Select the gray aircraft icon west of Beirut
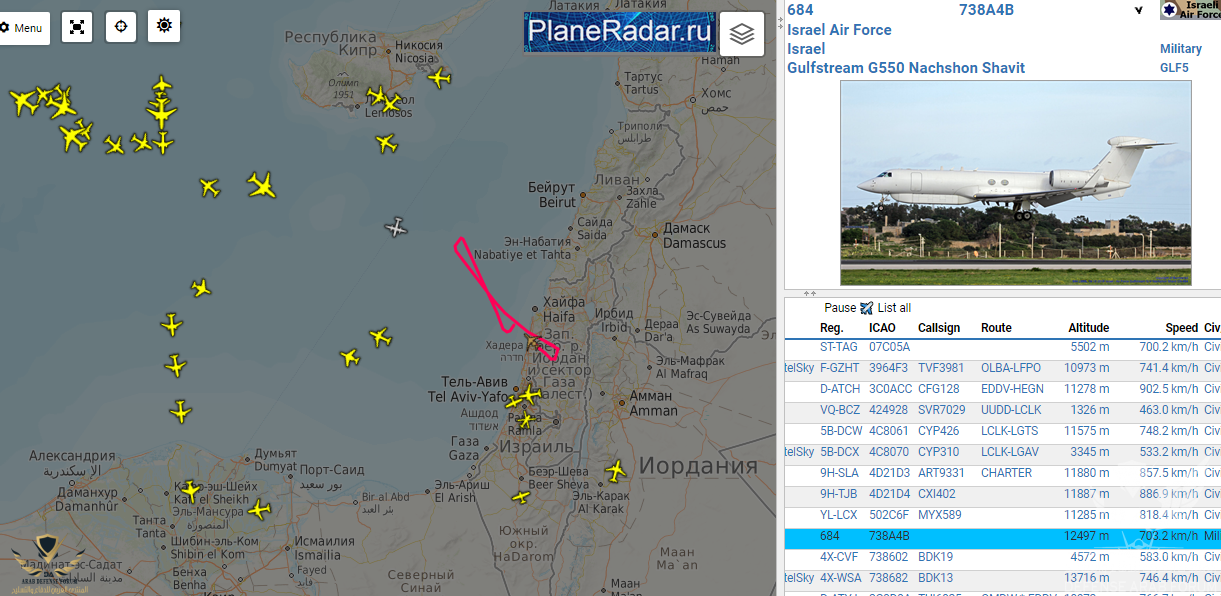This screenshot has height=596, width=1221. (397, 227)
